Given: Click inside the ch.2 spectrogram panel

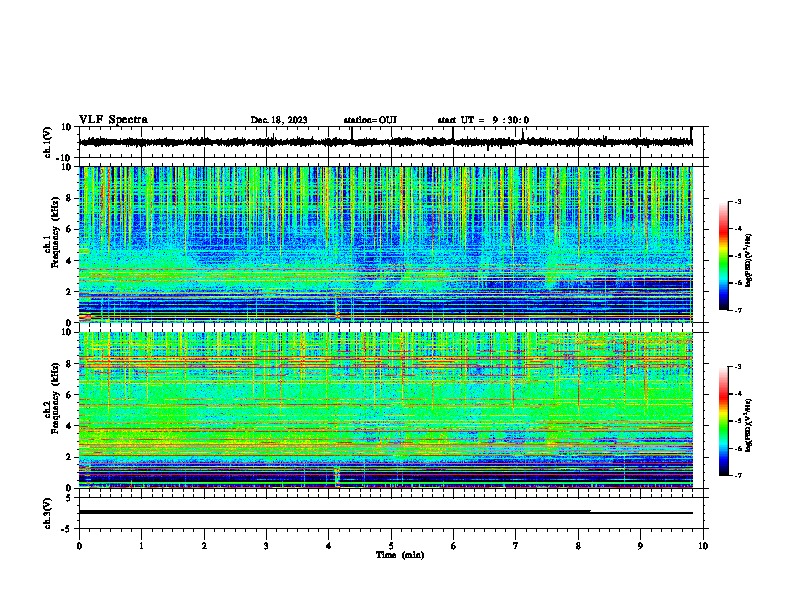Looking at the screenshot, I should [x=386, y=410].
